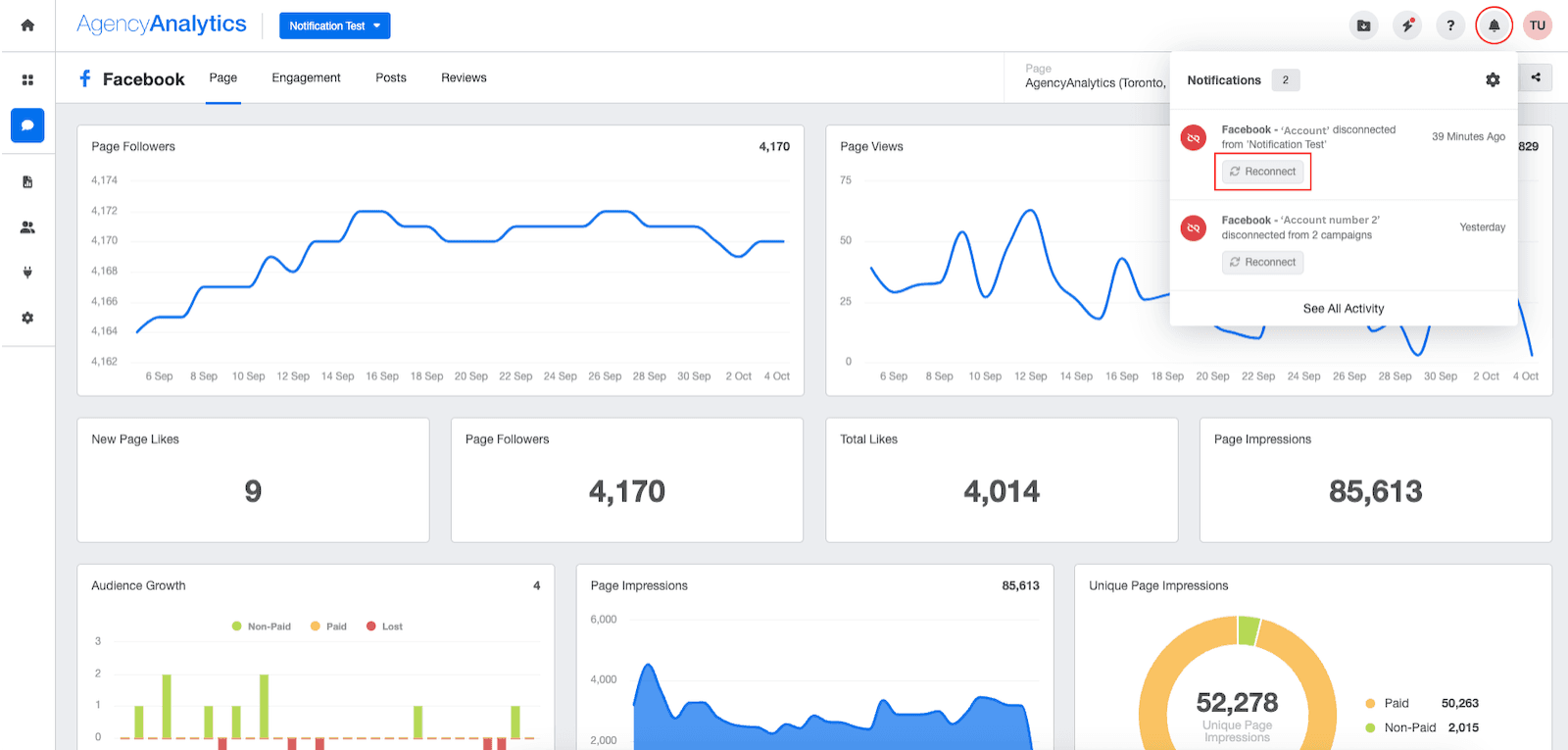Open notification settings gear icon
The width and height of the screenshot is (1568, 750).
[1493, 80]
